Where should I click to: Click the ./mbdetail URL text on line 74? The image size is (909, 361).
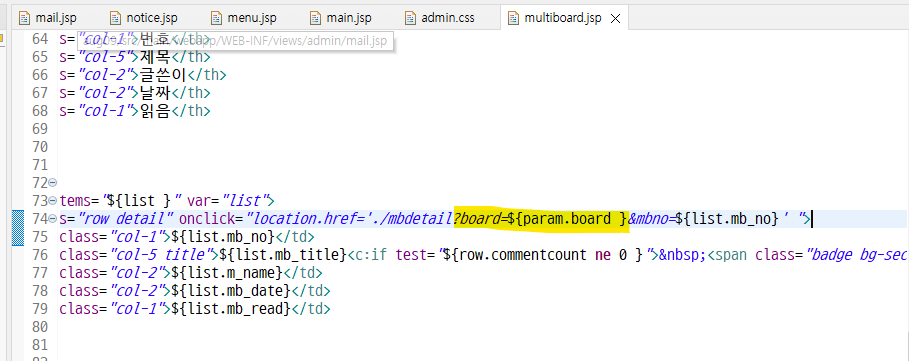[413, 219]
